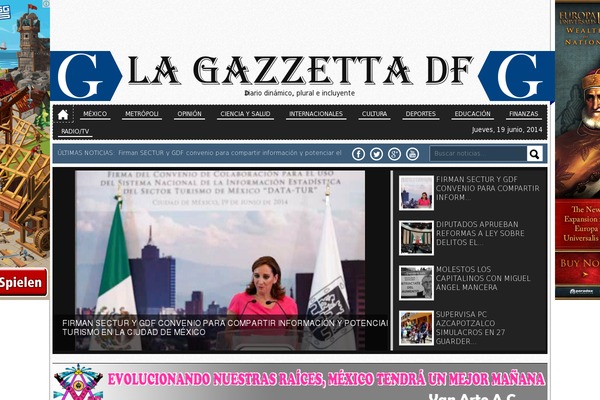Read Supervisa PC Azcapotzalco simulacros headline
Image resolution: width=600 pixels, height=400 pixels.
pyautogui.click(x=470, y=328)
